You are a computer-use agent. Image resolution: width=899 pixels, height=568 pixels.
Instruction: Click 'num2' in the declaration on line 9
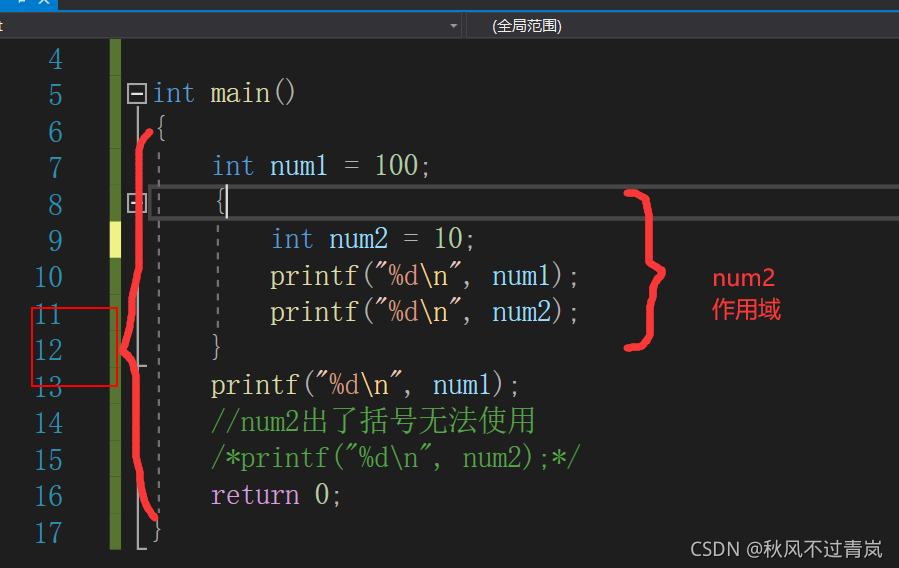358,238
